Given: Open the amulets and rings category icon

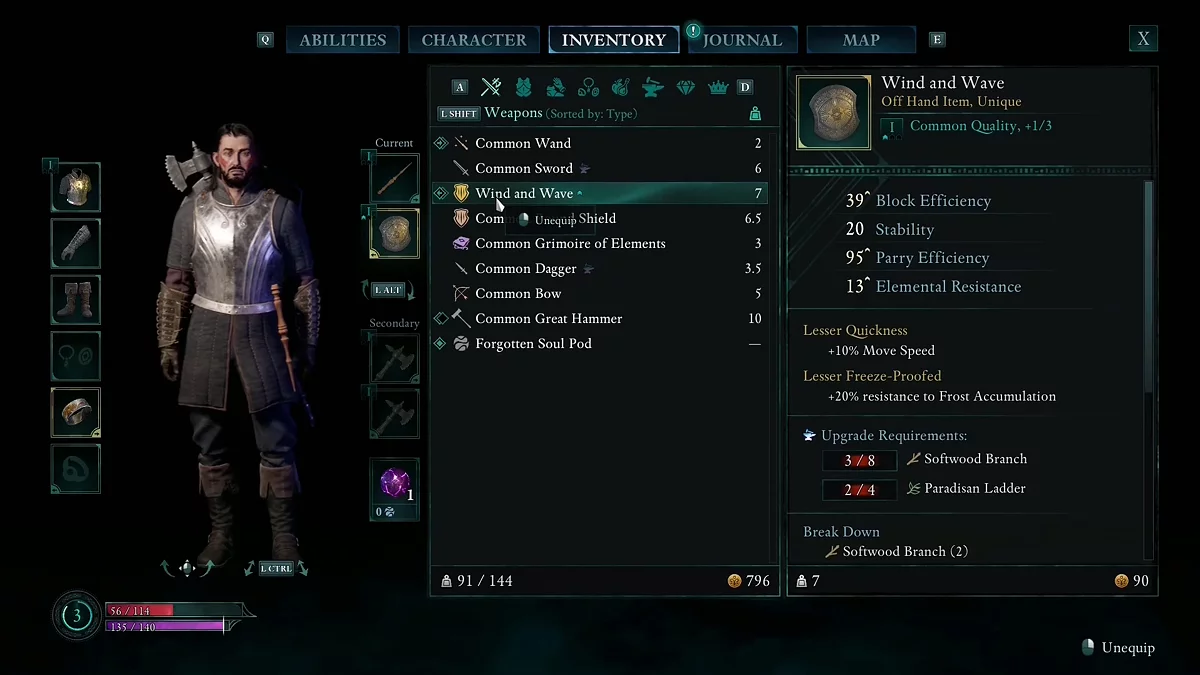Looking at the screenshot, I should (587, 87).
